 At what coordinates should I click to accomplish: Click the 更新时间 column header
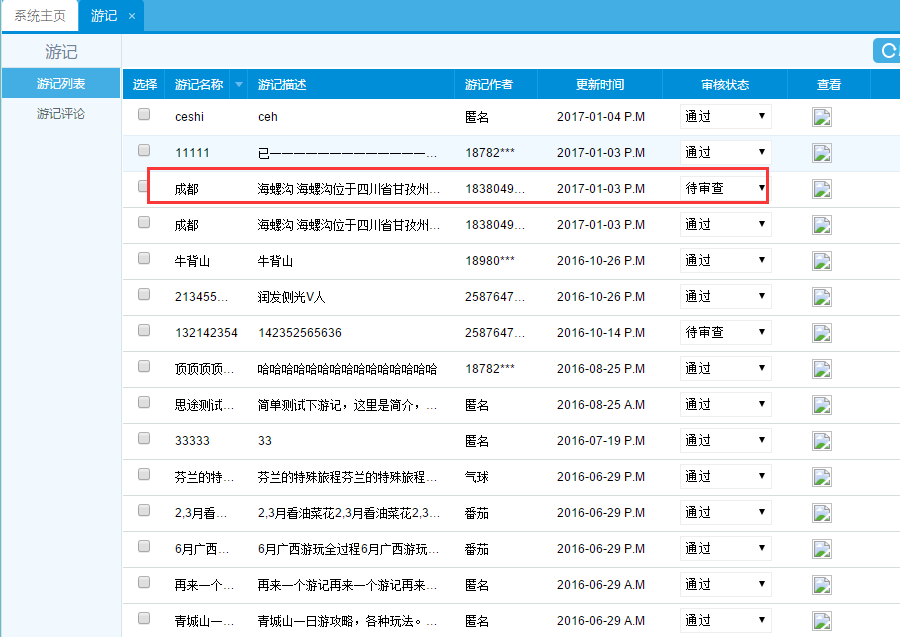(600, 85)
